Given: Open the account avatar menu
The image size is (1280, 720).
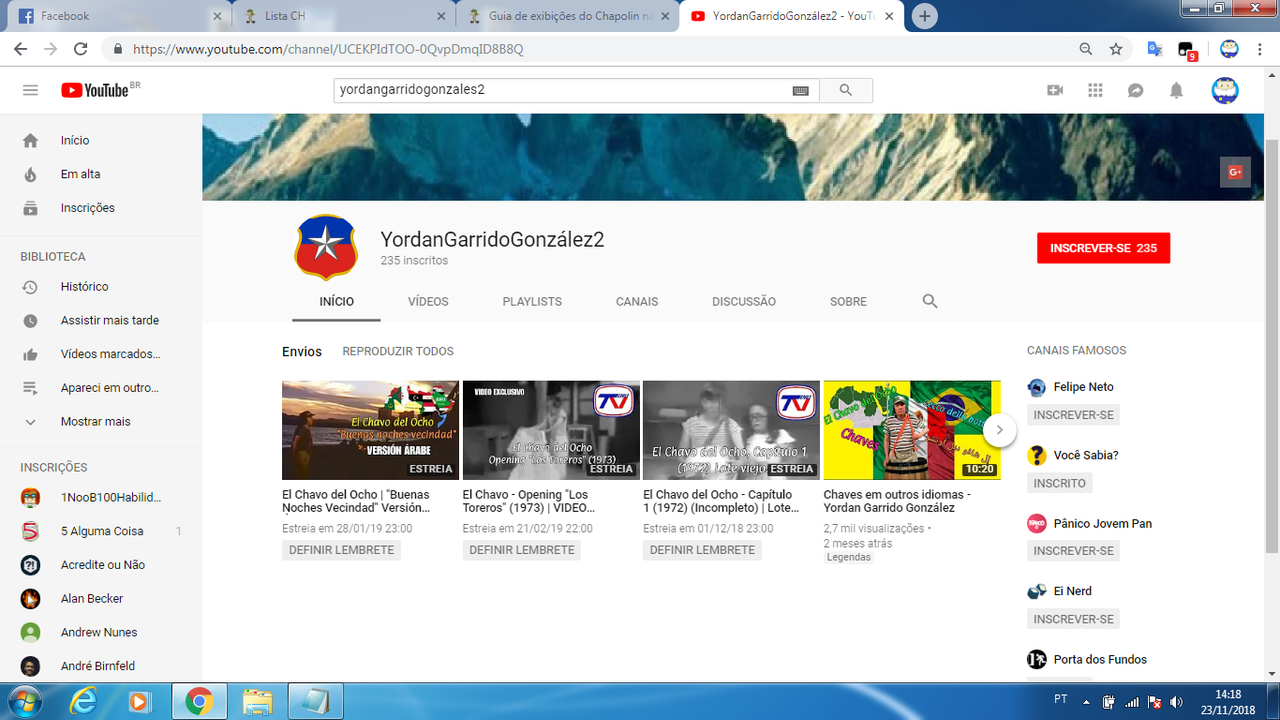Looking at the screenshot, I should [x=1224, y=89].
